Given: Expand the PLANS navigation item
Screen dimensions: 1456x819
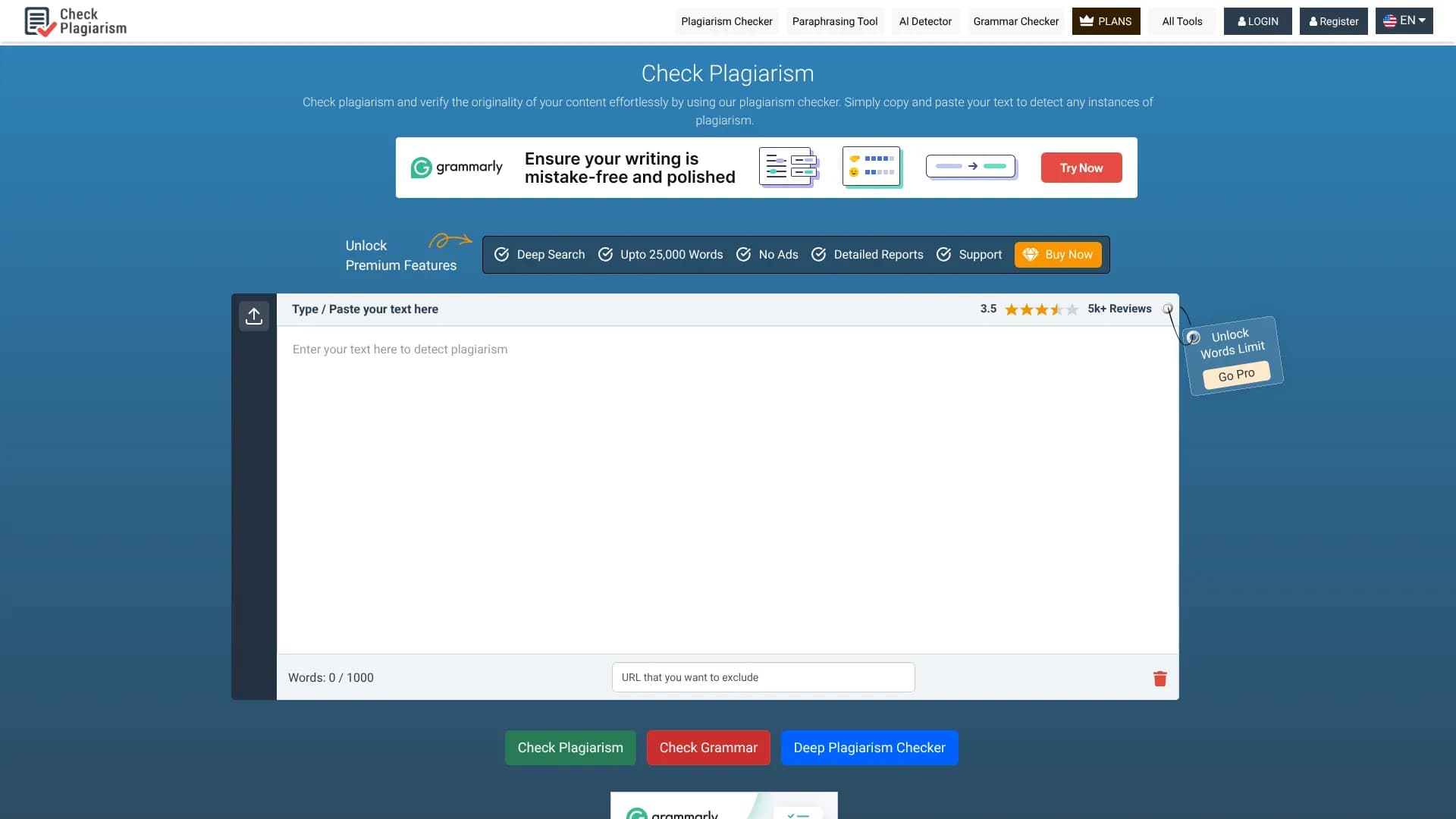Looking at the screenshot, I should pyautogui.click(x=1106, y=20).
